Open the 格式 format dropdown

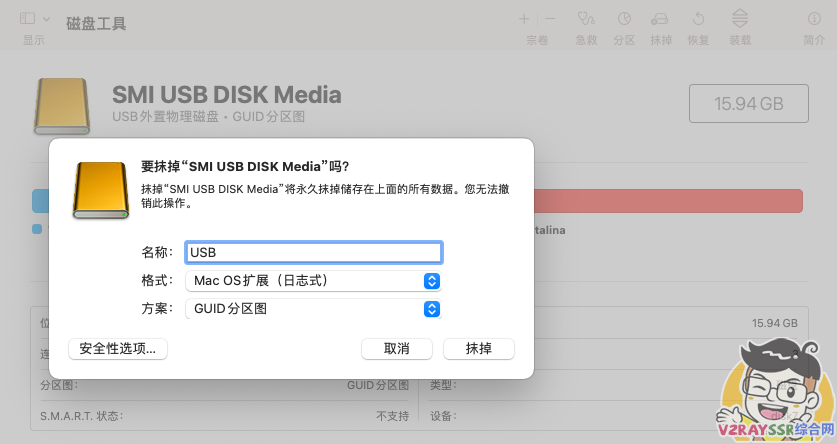click(x=314, y=281)
